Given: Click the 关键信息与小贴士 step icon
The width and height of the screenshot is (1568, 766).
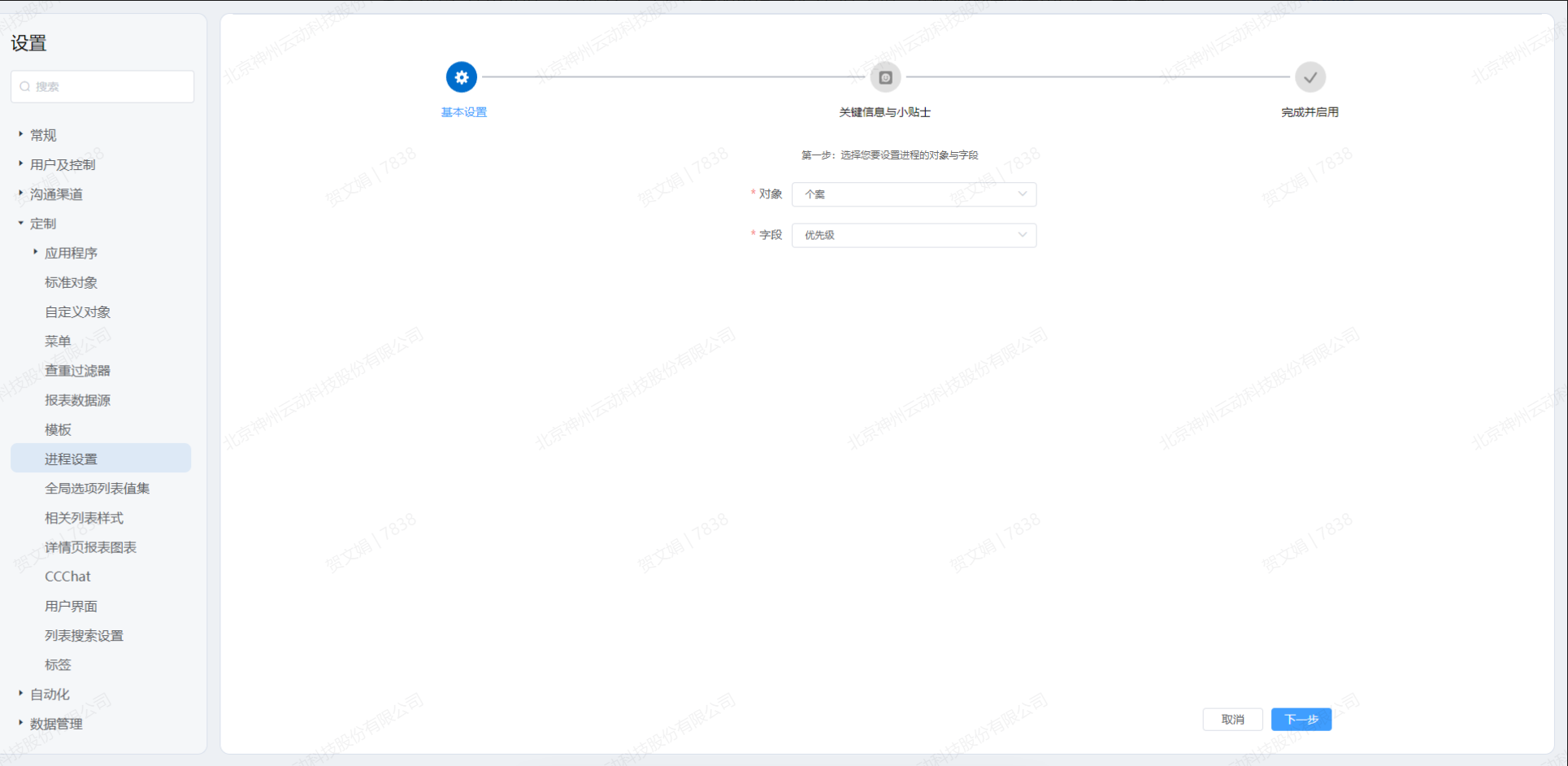Looking at the screenshot, I should coord(885,77).
